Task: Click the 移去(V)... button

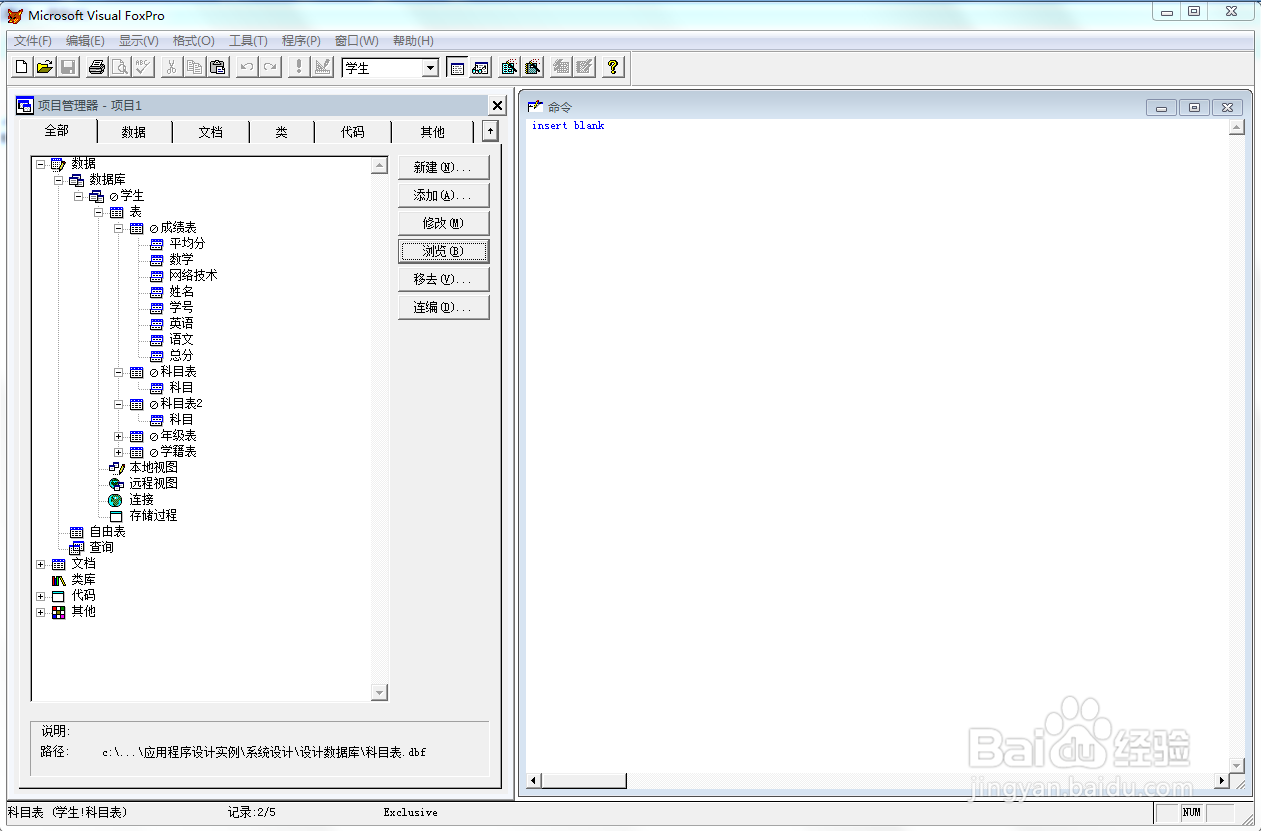Action: pos(443,279)
